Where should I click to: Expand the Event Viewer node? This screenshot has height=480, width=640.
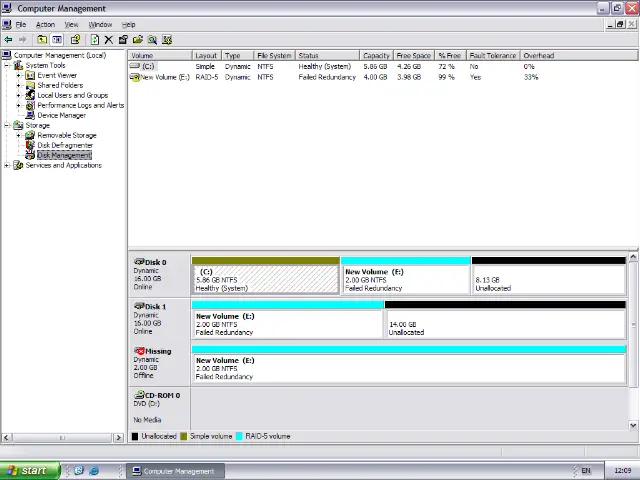click(x=18, y=75)
